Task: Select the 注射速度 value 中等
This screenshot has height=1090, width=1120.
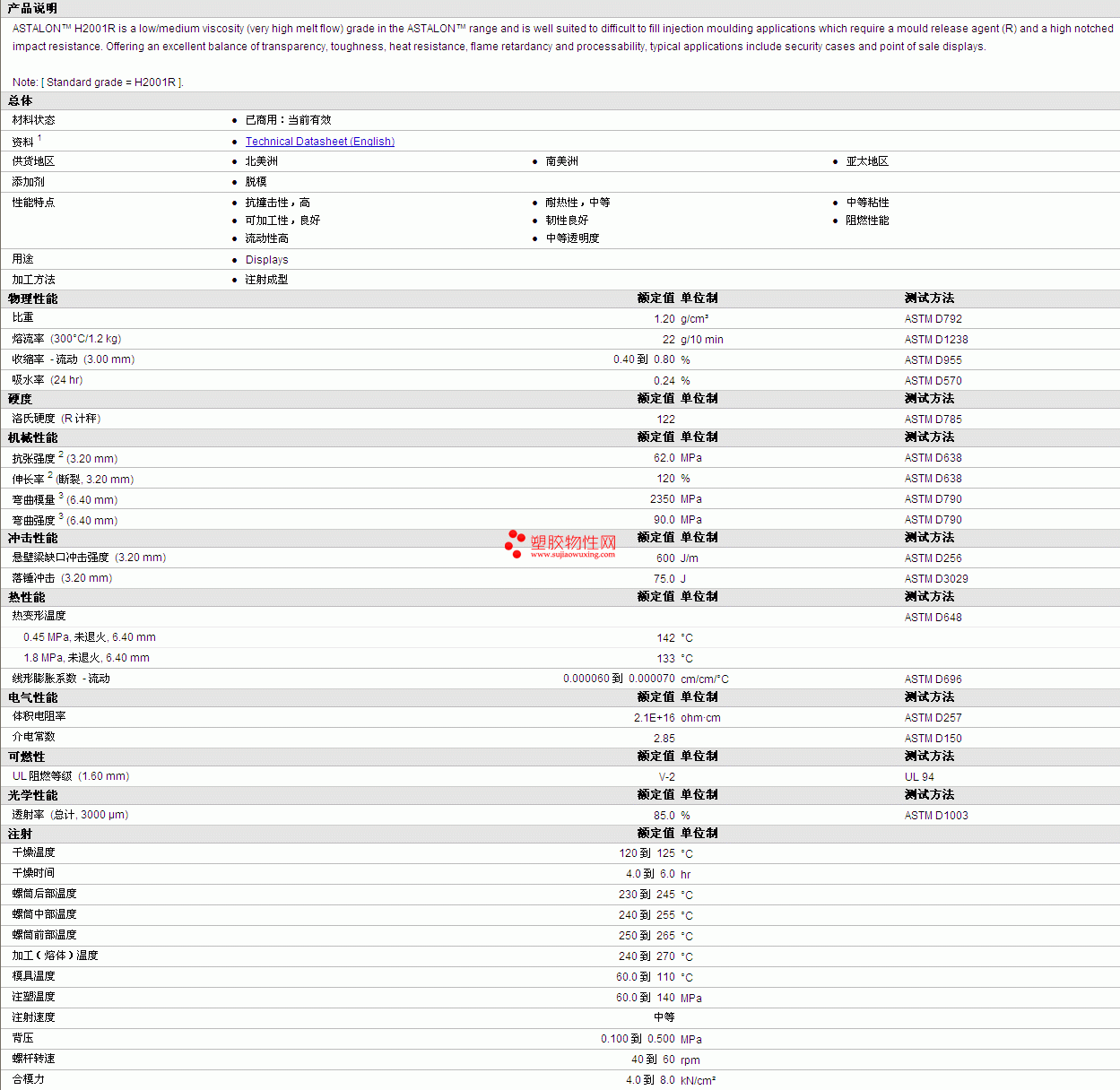Action: 664,1017
